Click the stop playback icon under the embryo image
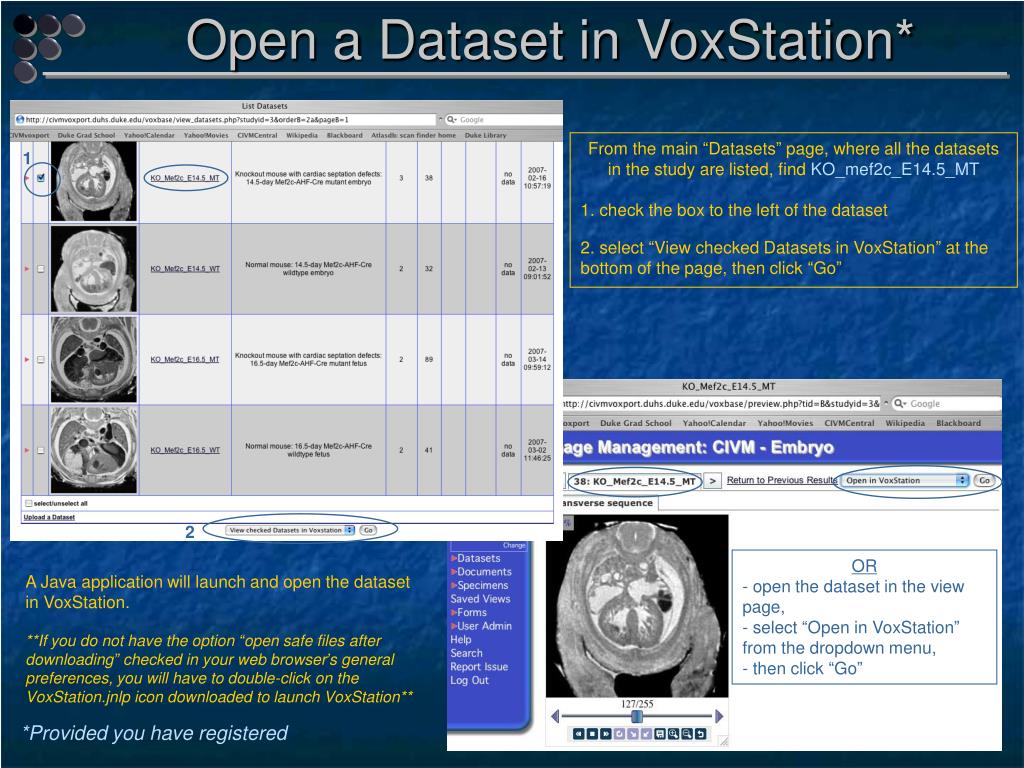This screenshot has width=1024, height=768. coord(592,734)
